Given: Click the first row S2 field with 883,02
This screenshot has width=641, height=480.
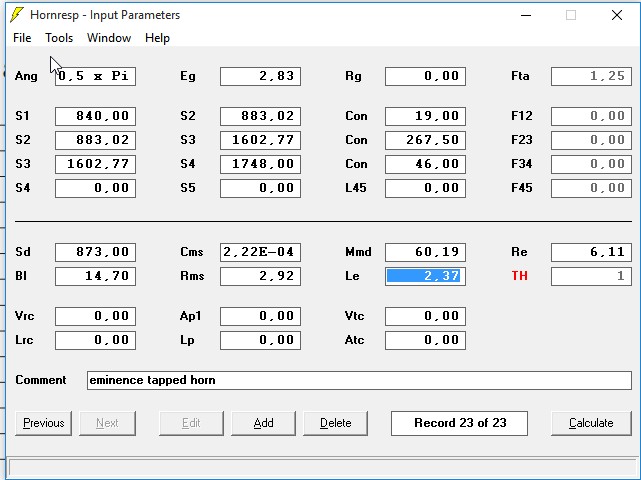Looking at the screenshot, I should tap(260, 116).
